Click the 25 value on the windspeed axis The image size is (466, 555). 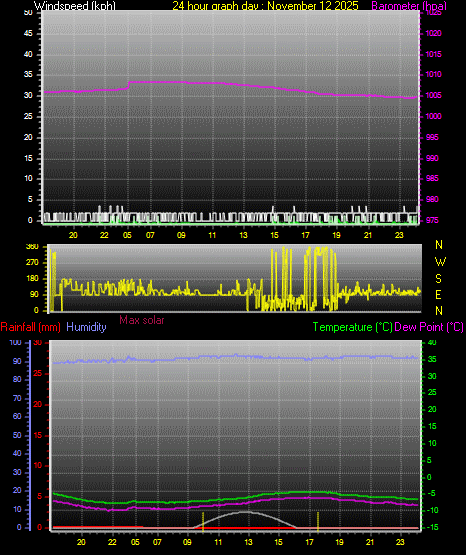[28, 116]
